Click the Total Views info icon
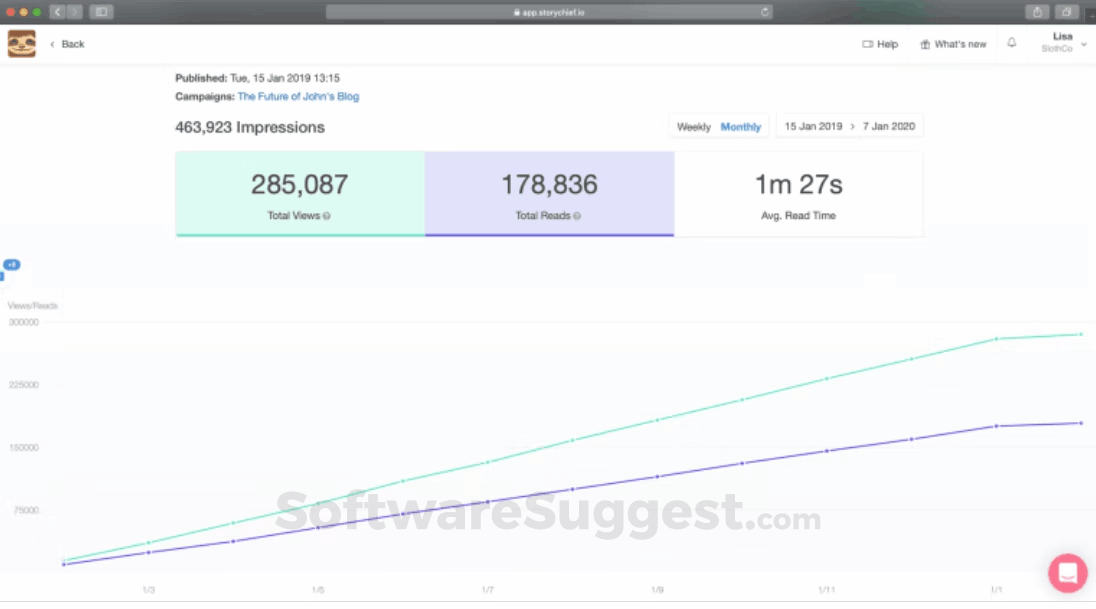The width and height of the screenshot is (1096, 609). coord(326,216)
